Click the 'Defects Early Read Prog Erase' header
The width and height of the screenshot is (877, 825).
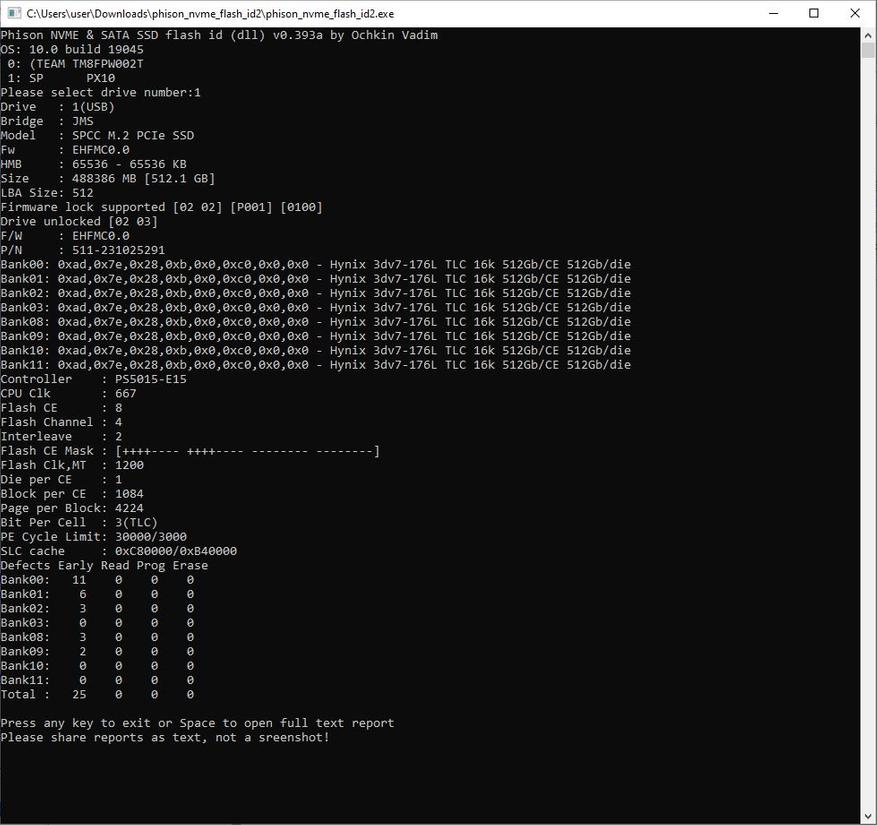tap(104, 565)
